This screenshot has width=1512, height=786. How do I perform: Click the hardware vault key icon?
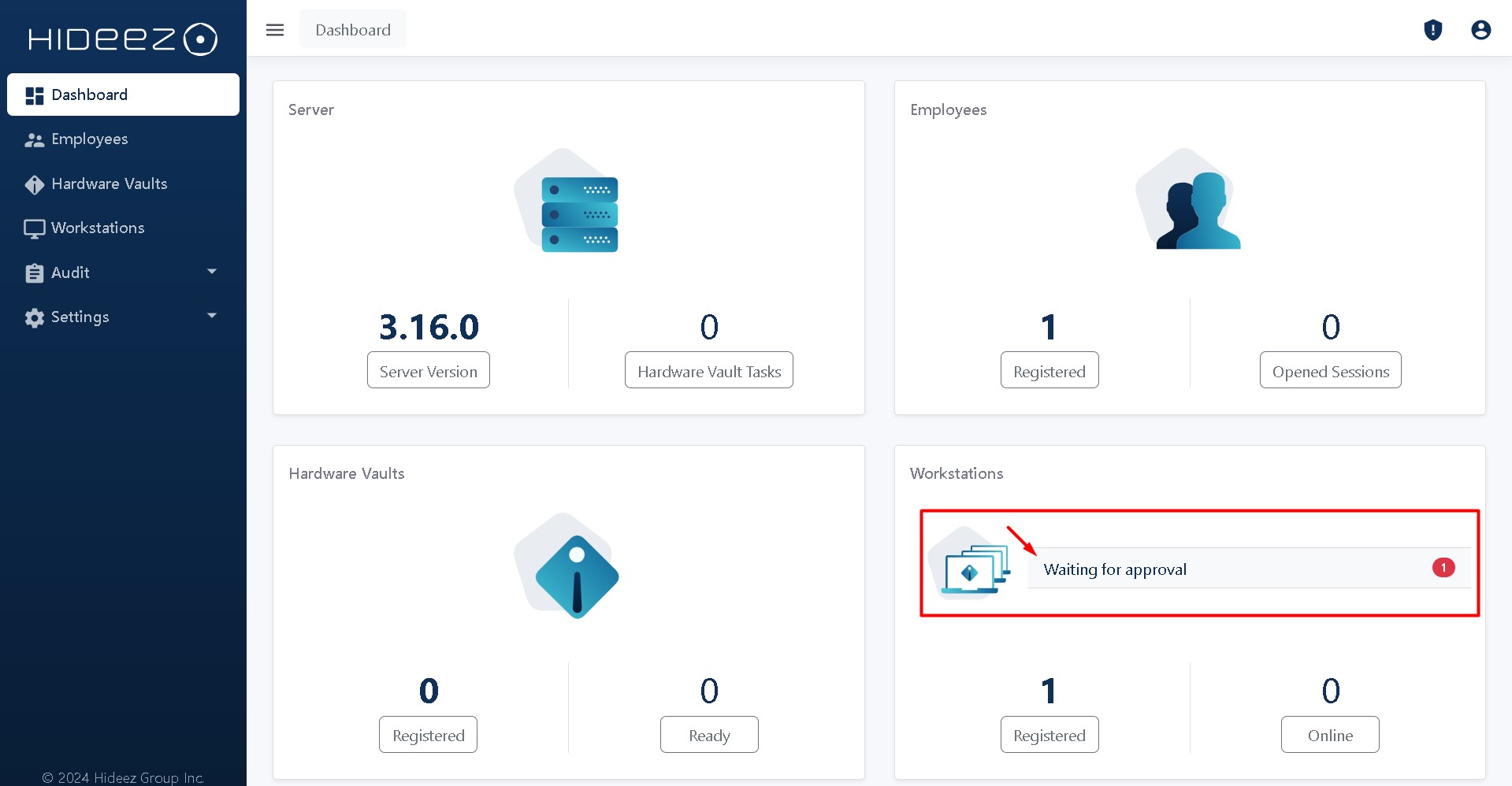(569, 567)
